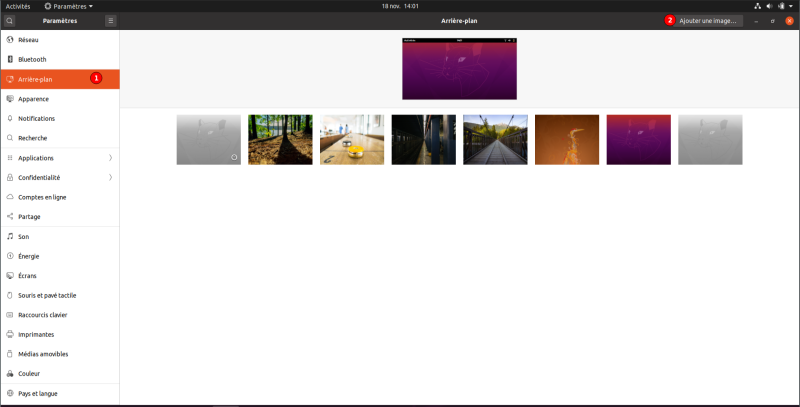Click the Apparence icon
800x407 pixels.
[10, 99]
